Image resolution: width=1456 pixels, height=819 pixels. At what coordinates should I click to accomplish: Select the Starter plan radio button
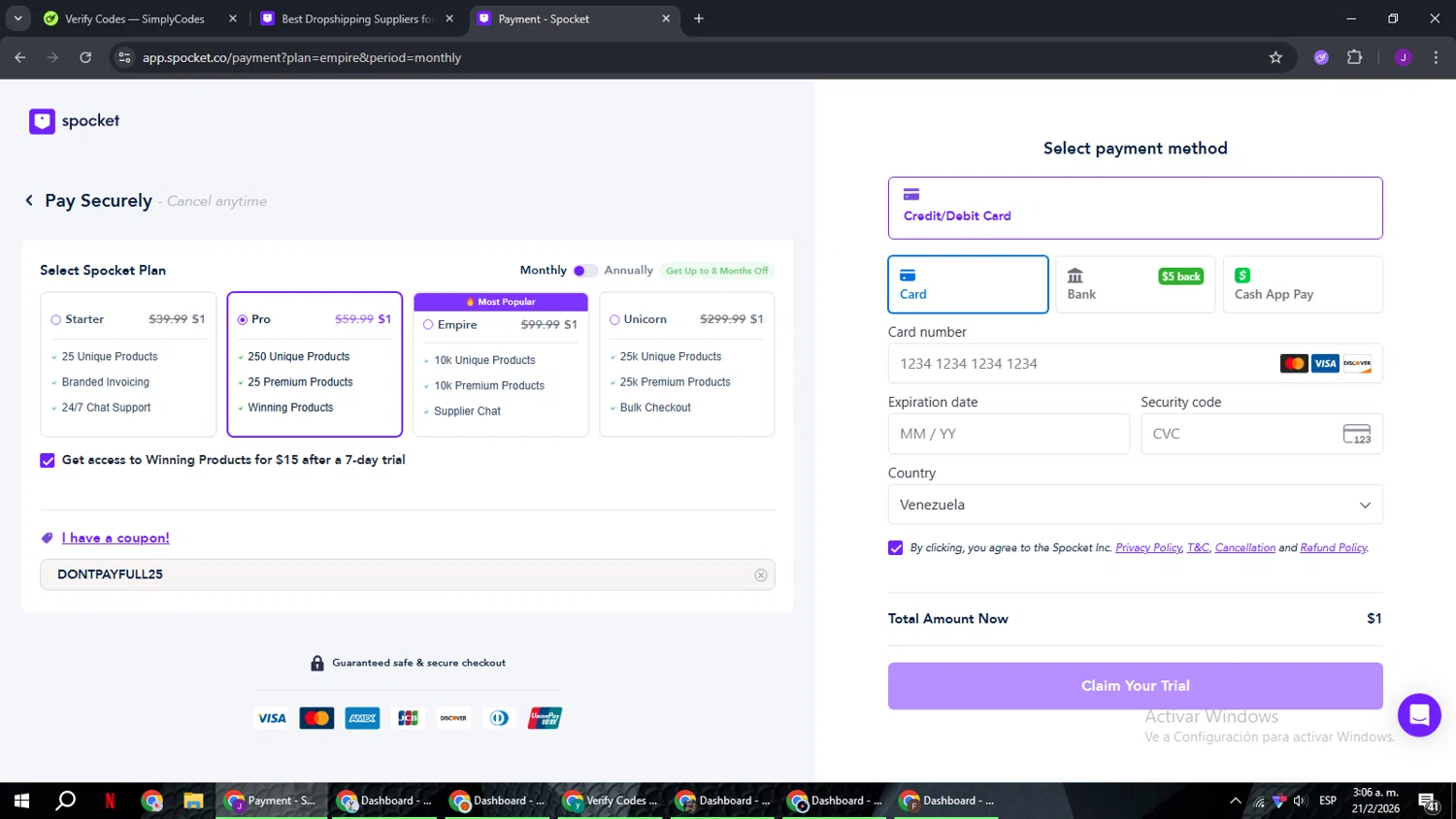coord(55,319)
